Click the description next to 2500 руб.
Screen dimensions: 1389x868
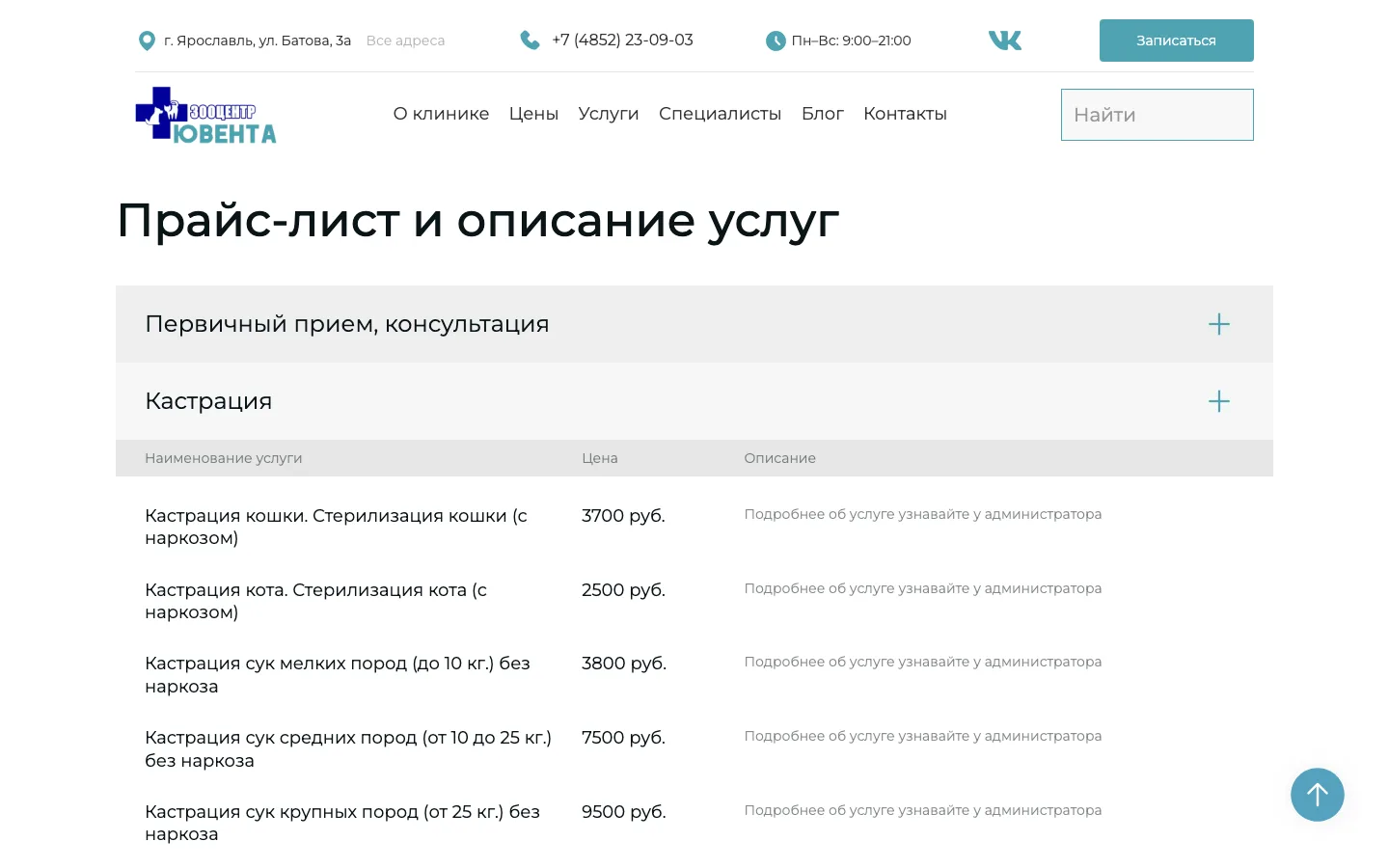[x=922, y=589]
